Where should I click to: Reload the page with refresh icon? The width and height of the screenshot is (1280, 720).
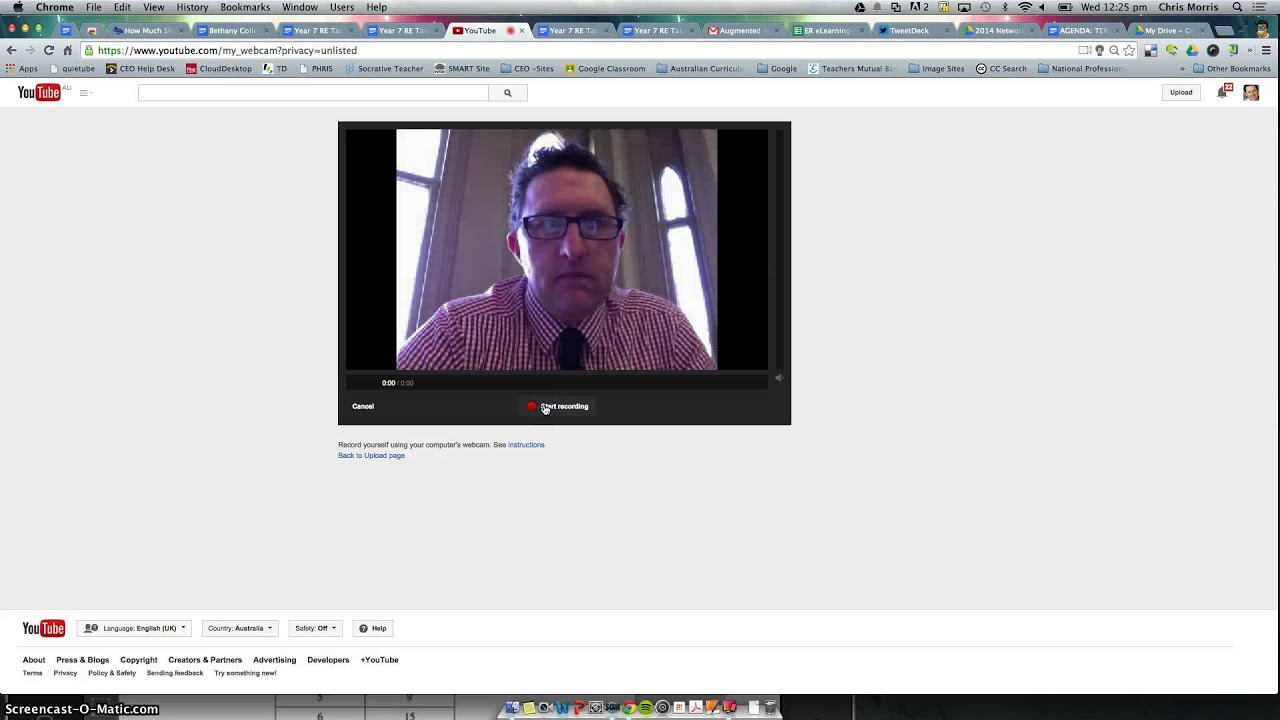pos(48,50)
